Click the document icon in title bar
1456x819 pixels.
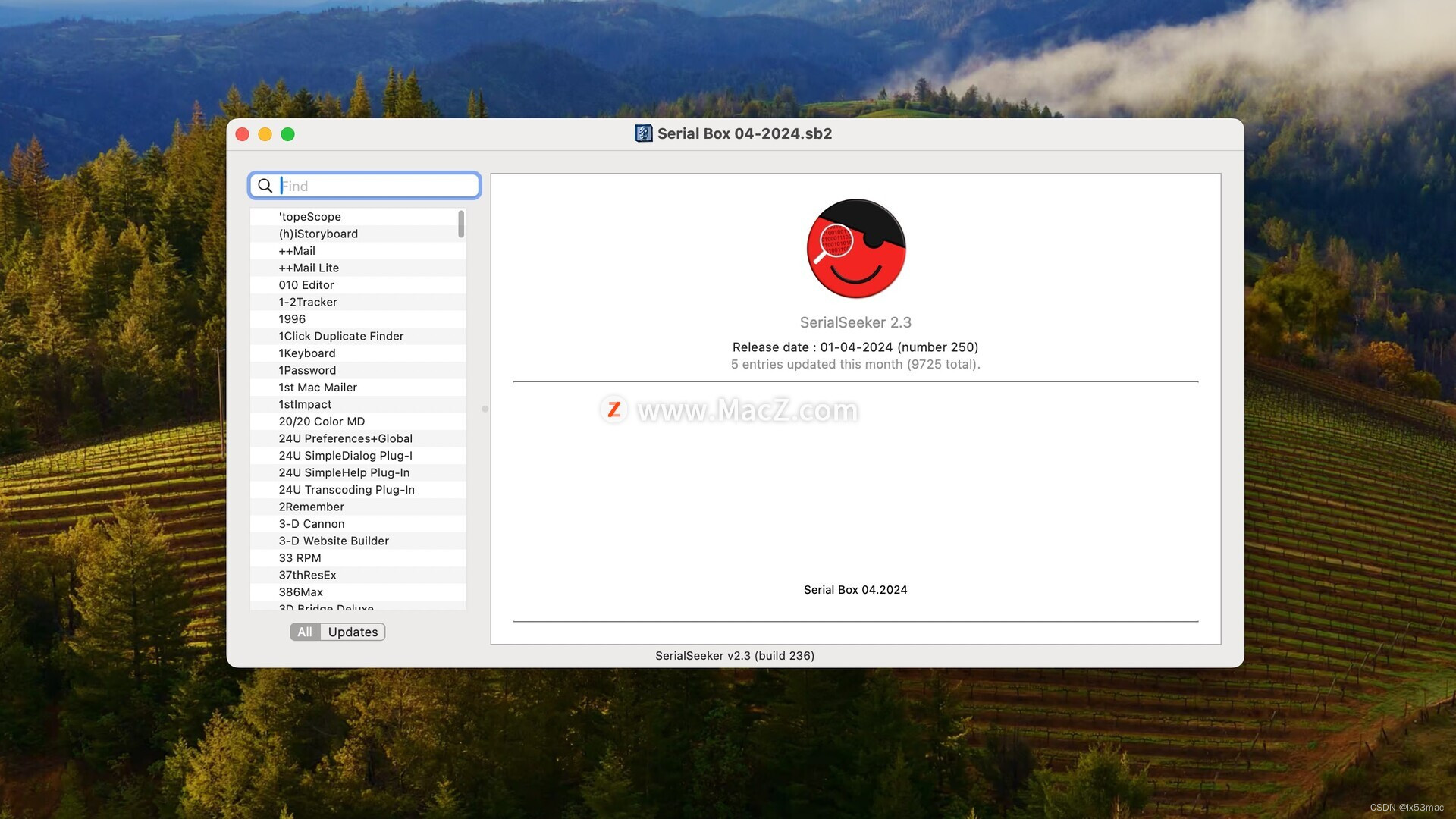[643, 133]
